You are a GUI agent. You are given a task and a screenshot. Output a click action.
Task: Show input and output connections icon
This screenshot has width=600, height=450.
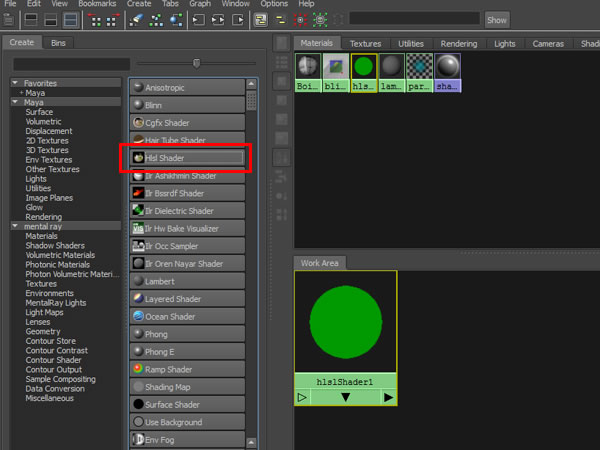(218, 20)
